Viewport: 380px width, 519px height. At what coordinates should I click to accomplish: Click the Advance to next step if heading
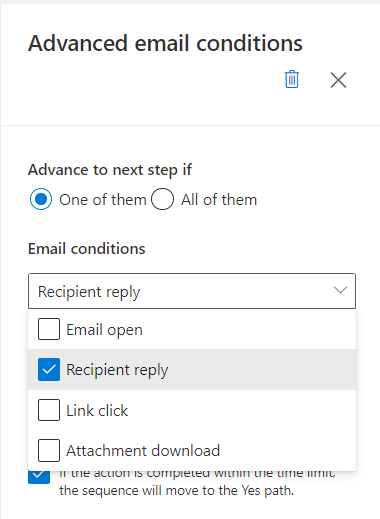click(110, 170)
